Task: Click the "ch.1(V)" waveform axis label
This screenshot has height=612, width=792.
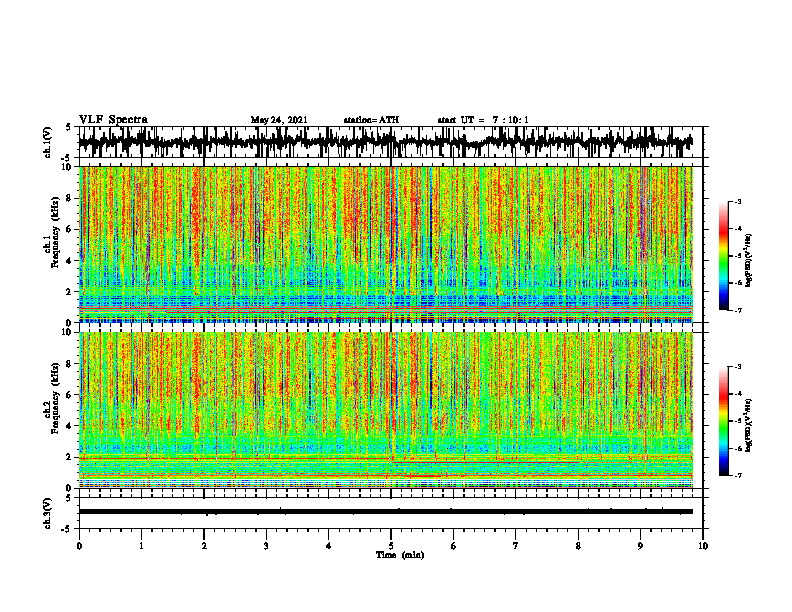Action: (48, 142)
